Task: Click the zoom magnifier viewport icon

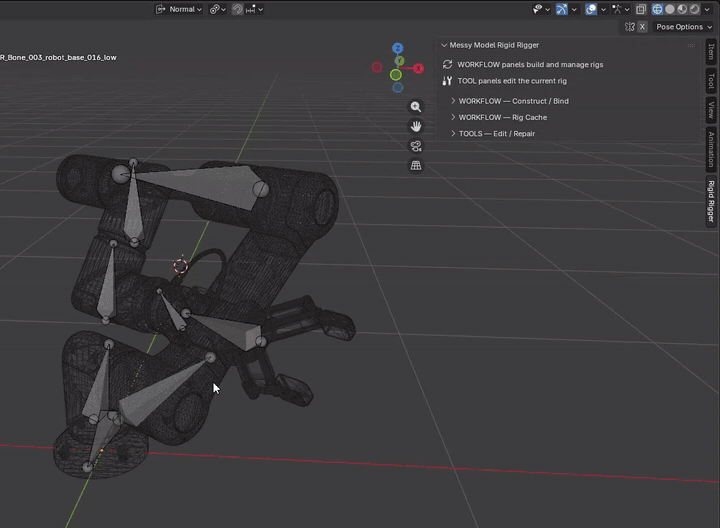Action: click(416, 107)
